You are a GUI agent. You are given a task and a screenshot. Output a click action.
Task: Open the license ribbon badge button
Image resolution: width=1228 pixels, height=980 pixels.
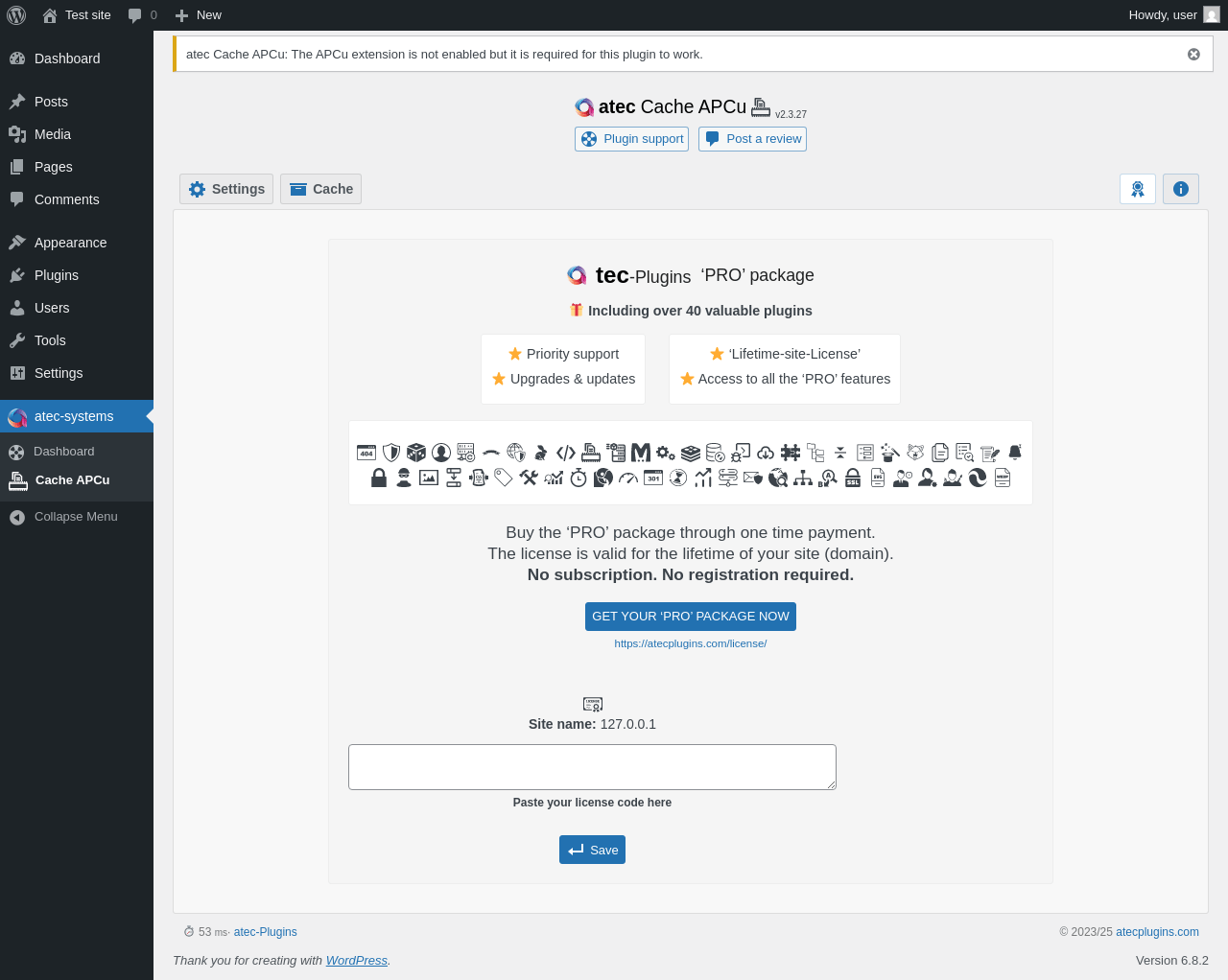point(1138,189)
